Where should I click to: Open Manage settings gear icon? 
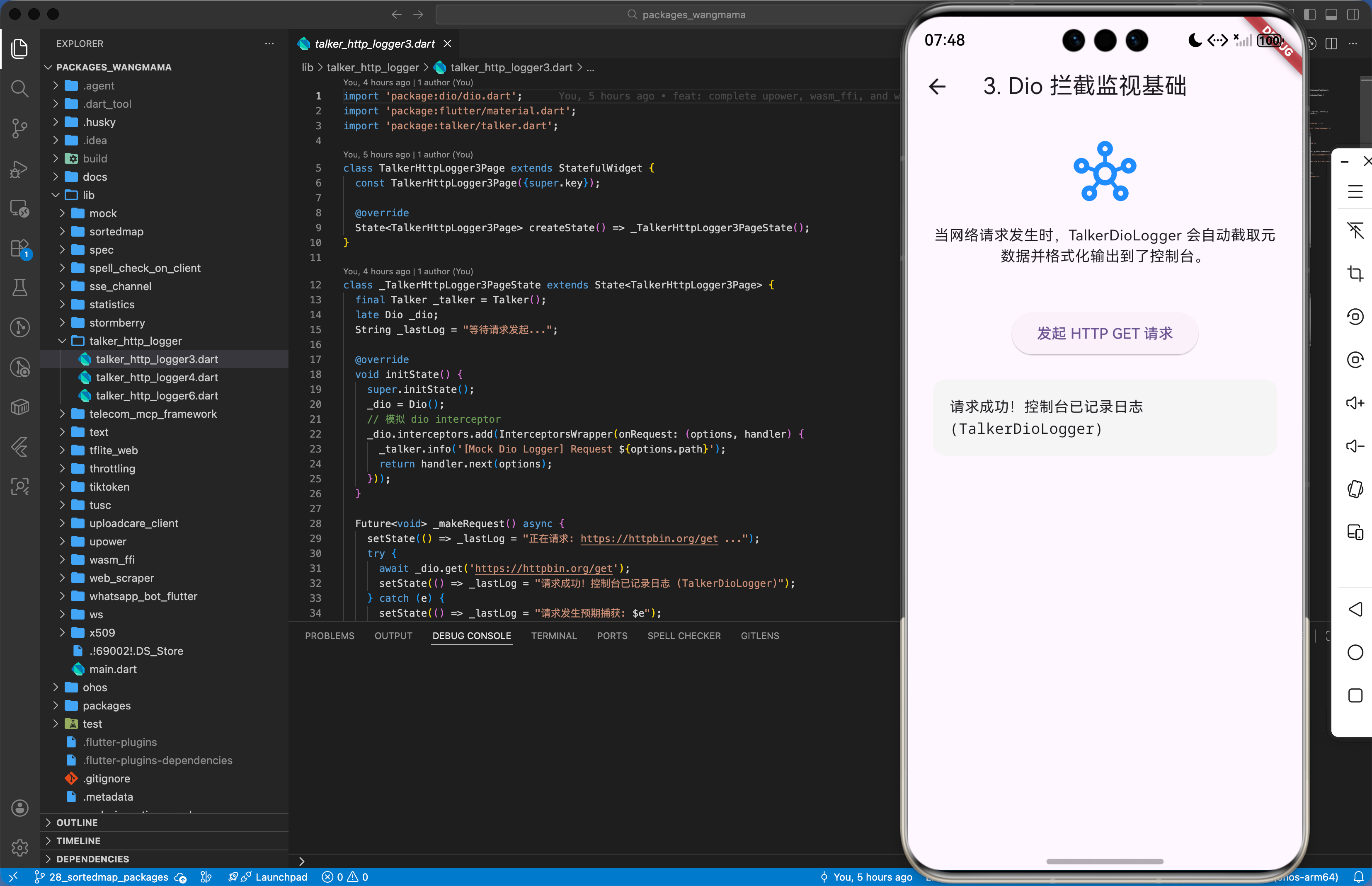19,847
